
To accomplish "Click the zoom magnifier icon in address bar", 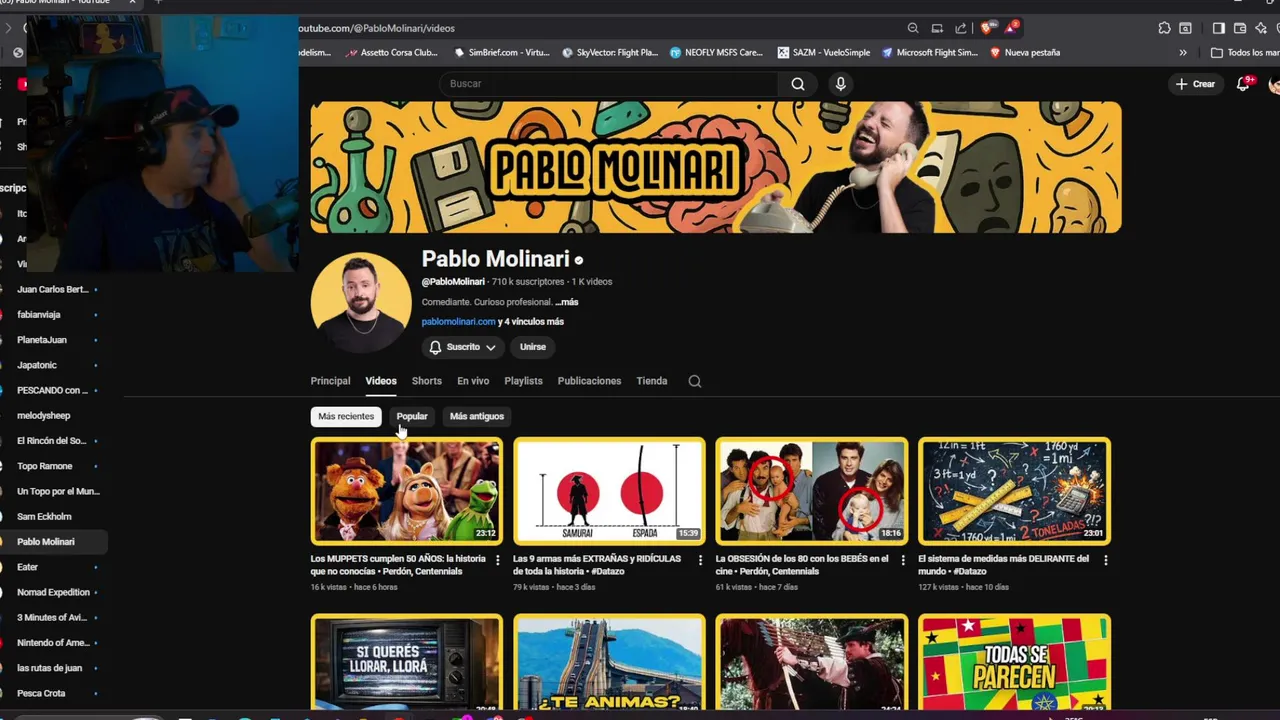I will (x=913, y=28).
